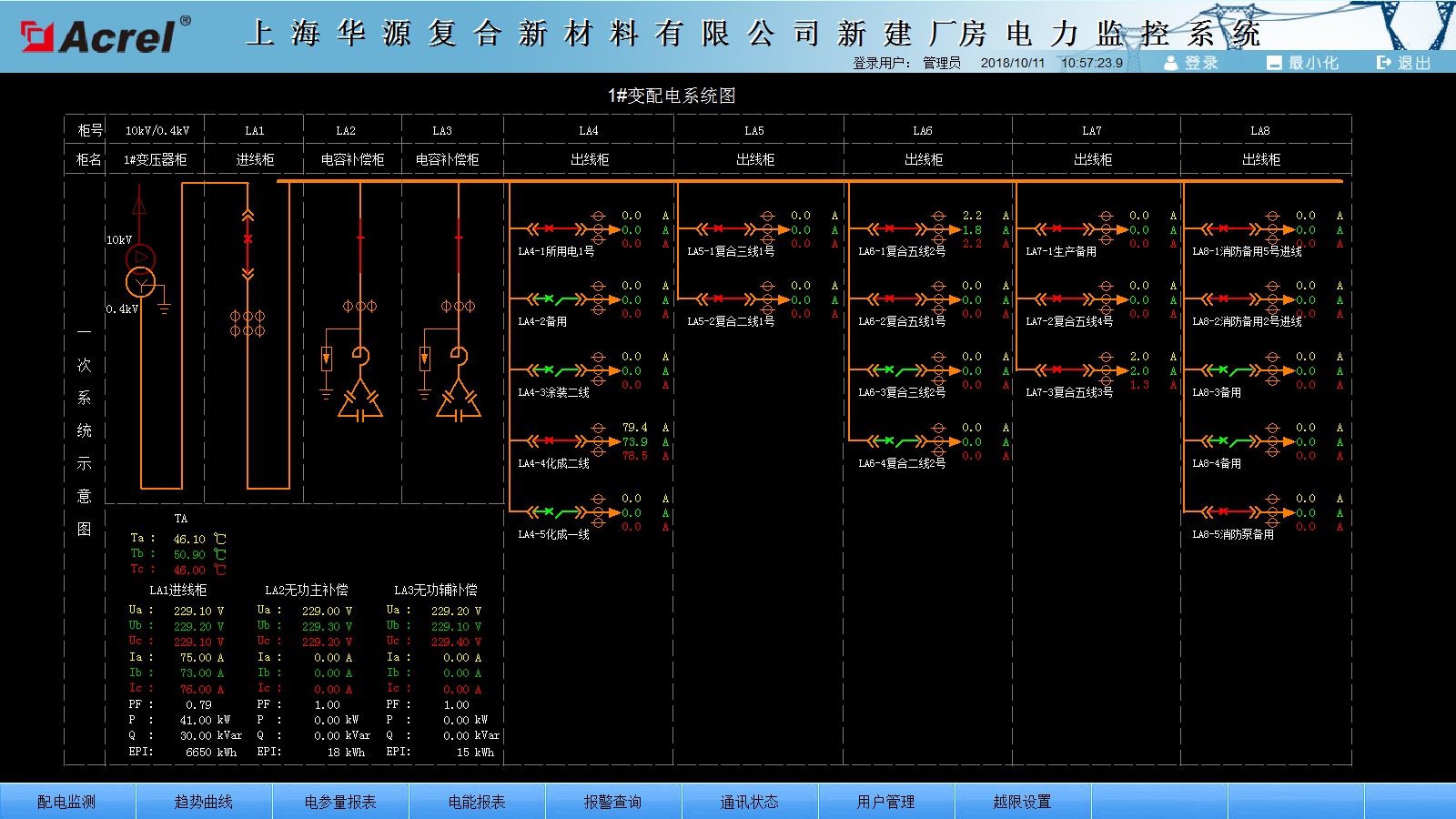Open the 报警查询 page
This screenshot has width=1456, height=819.
pyautogui.click(x=613, y=802)
